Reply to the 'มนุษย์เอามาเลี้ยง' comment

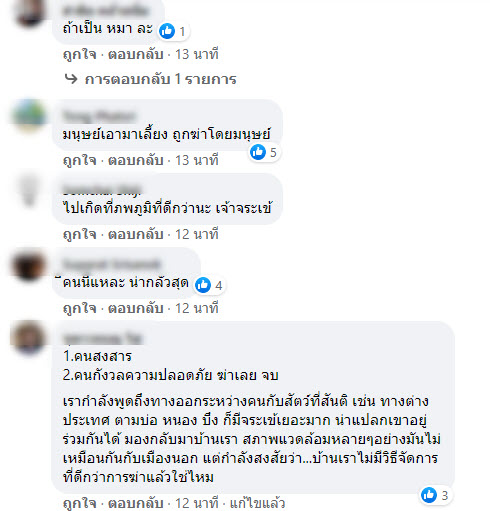pos(136,160)
